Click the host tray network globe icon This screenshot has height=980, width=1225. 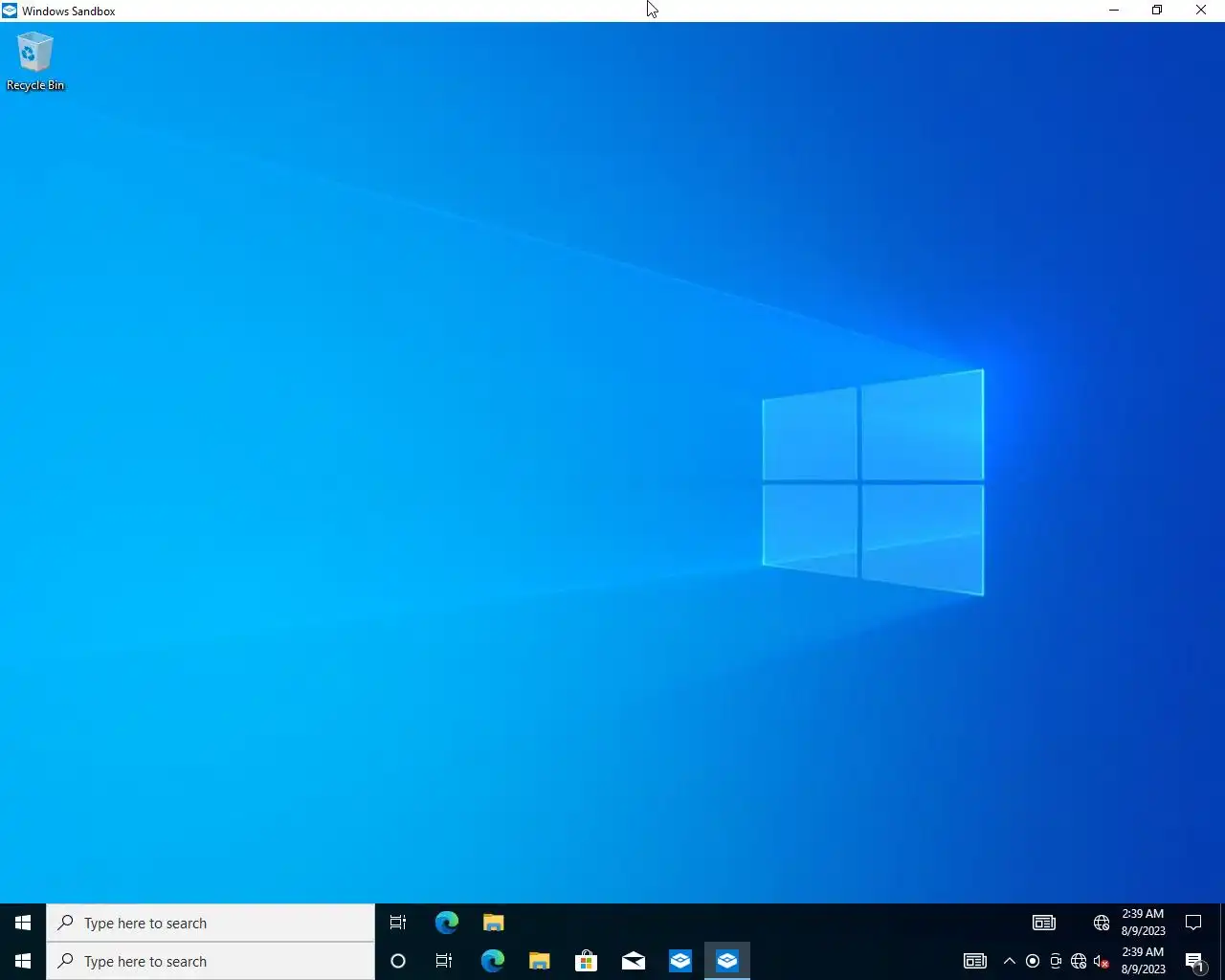(1079, 961)
